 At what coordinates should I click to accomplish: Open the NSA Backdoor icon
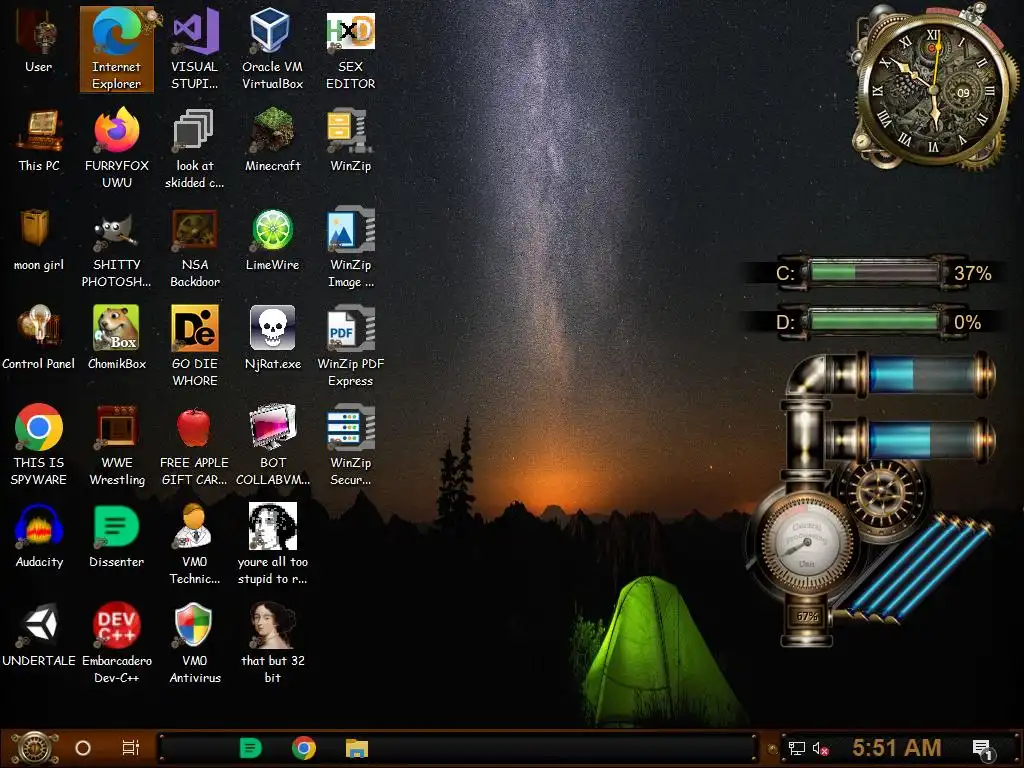(x=195, y=248)
